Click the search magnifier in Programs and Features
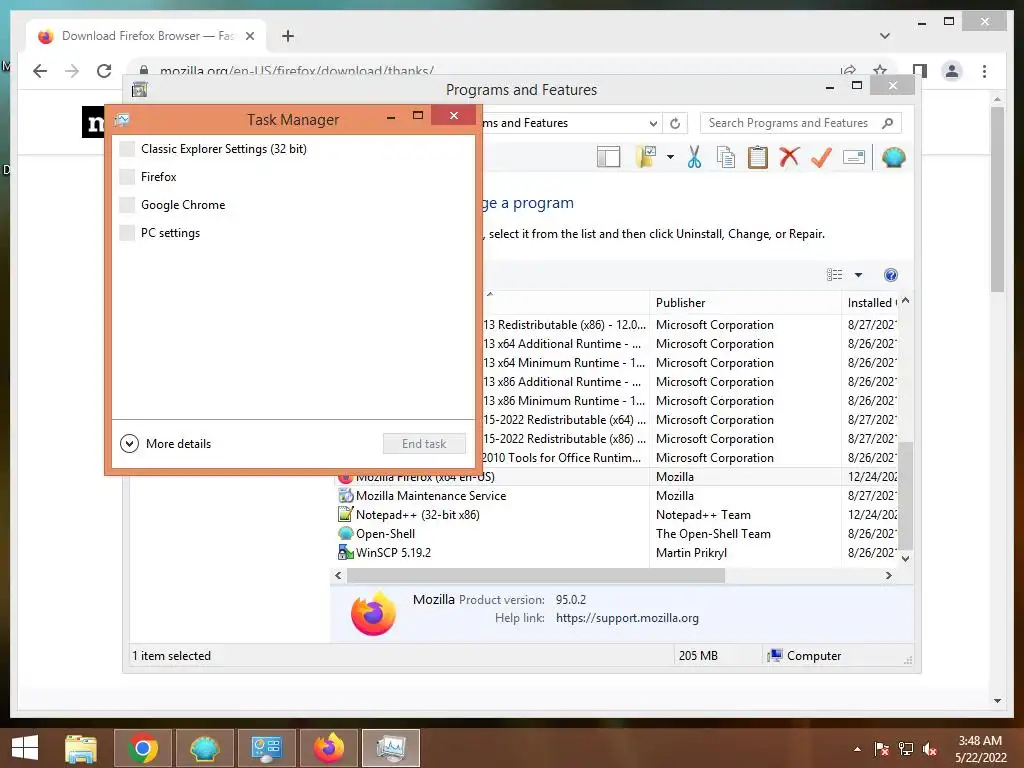 (887, 123)
